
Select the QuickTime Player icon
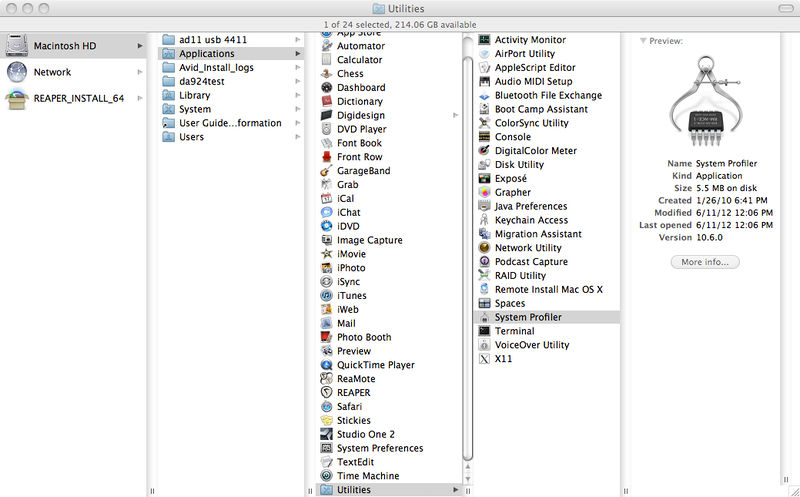pos(327,365)
